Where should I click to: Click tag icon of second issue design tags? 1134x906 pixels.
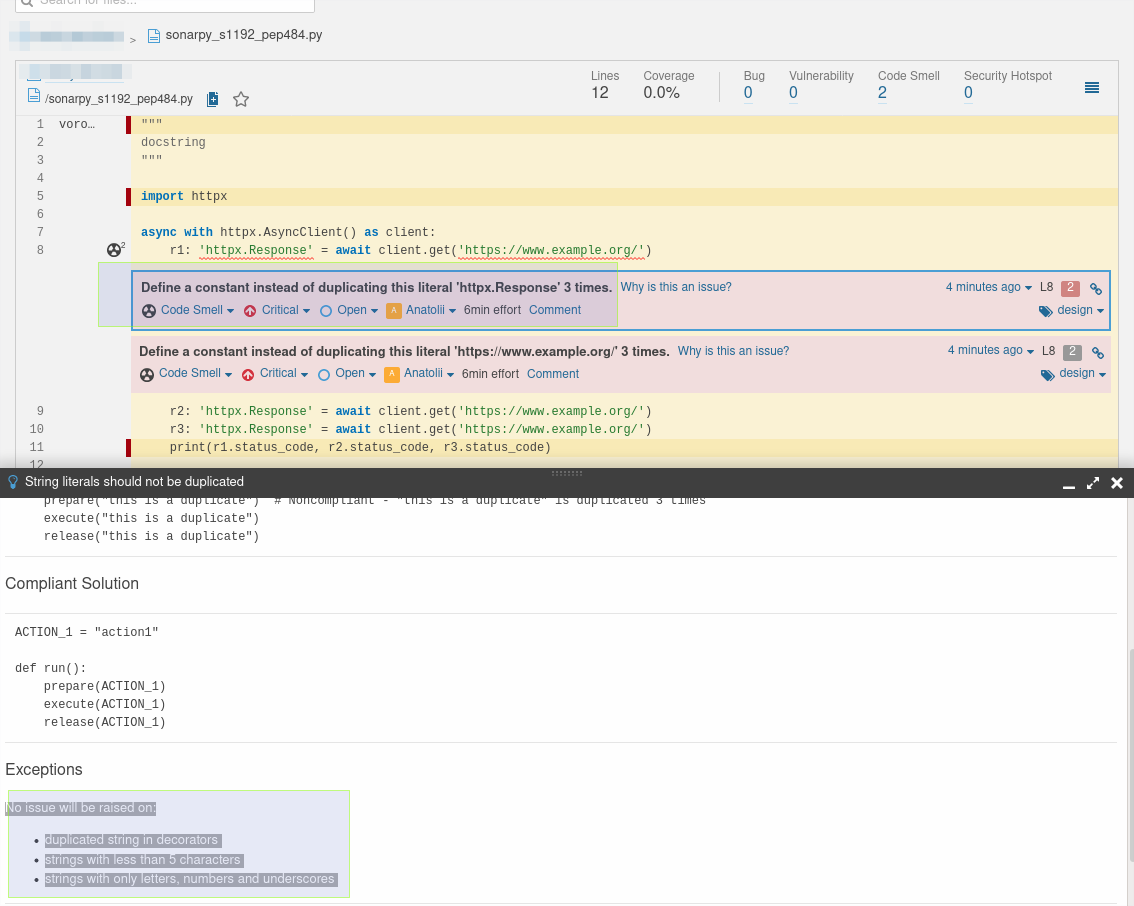click(x=1047, y=375)
